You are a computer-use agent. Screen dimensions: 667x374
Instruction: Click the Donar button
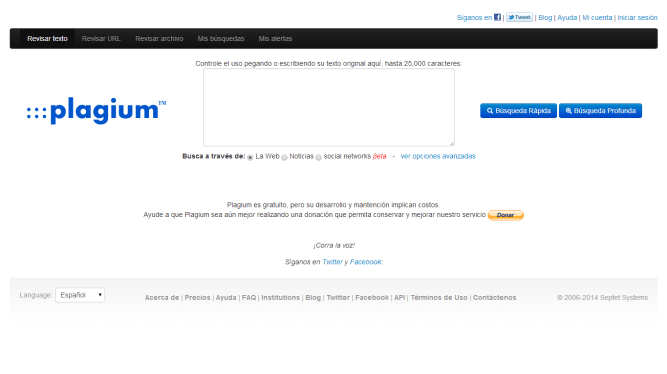[x=505, y=215]
